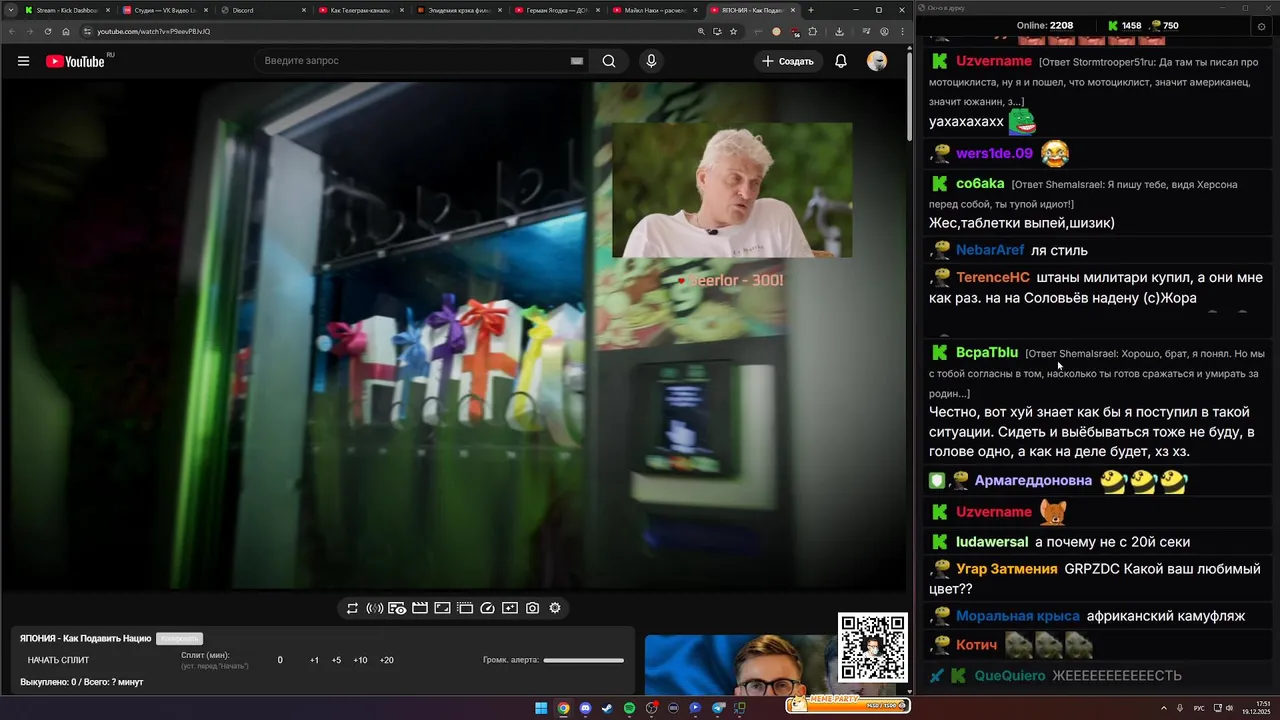1280x720 pixels.
Task: Click the Chrome address bar URL
Action: pyautogui.click(x=153, y=31)
